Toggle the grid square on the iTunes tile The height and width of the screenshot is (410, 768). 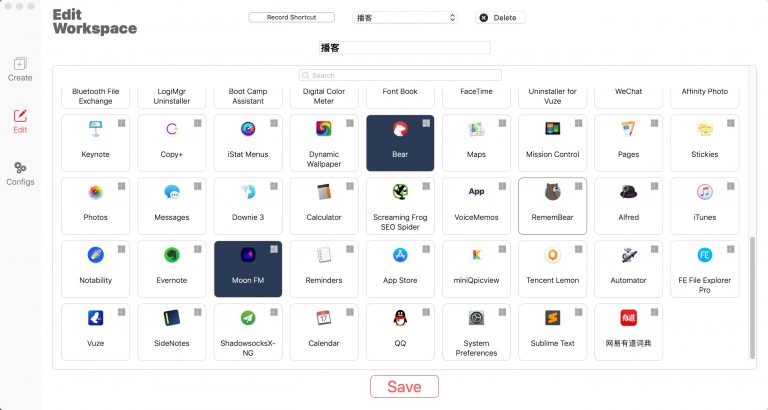click(730, 186)
